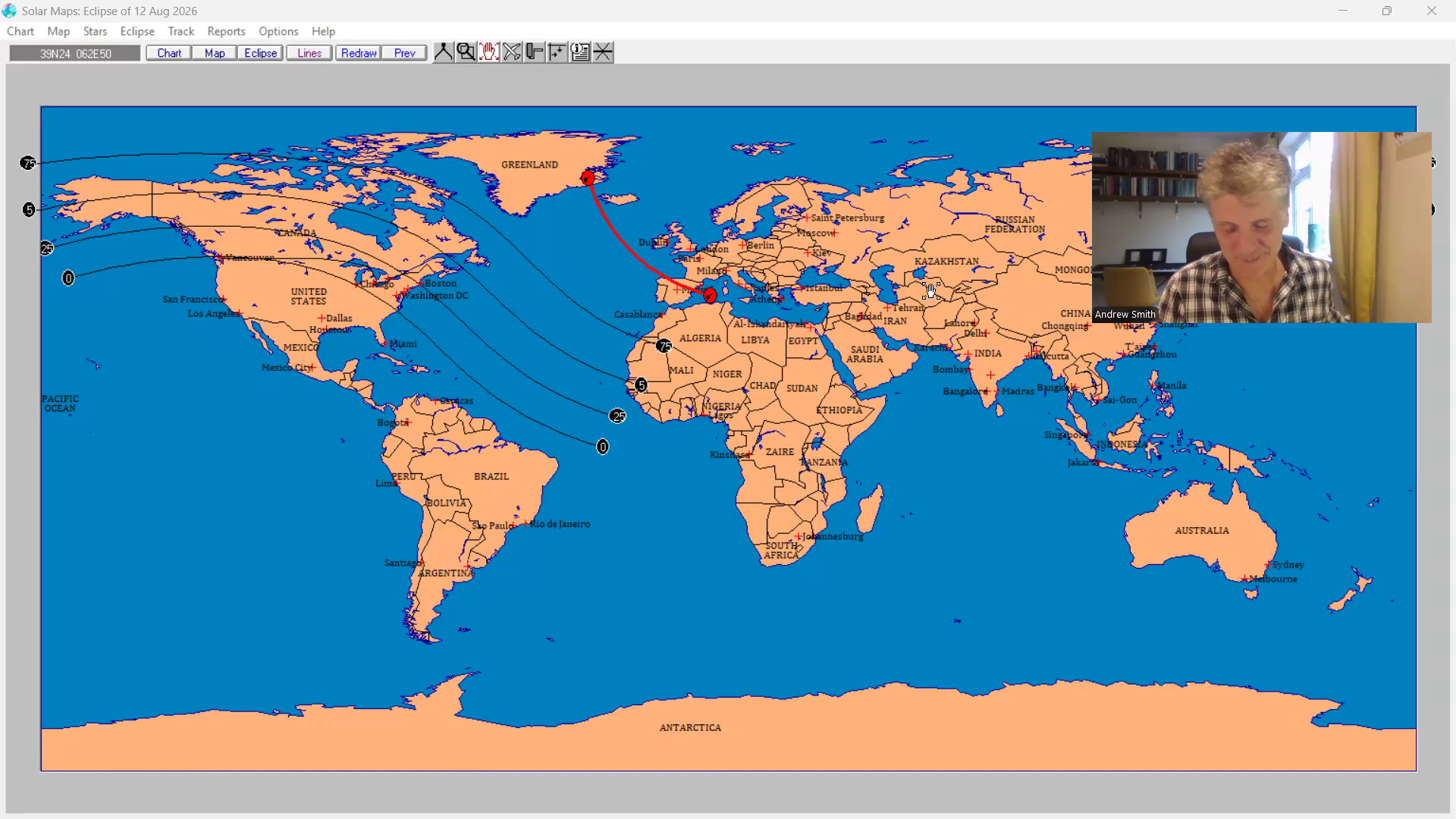
Task: Close the Solar Maps window
Action: (x=1432, y=11)
